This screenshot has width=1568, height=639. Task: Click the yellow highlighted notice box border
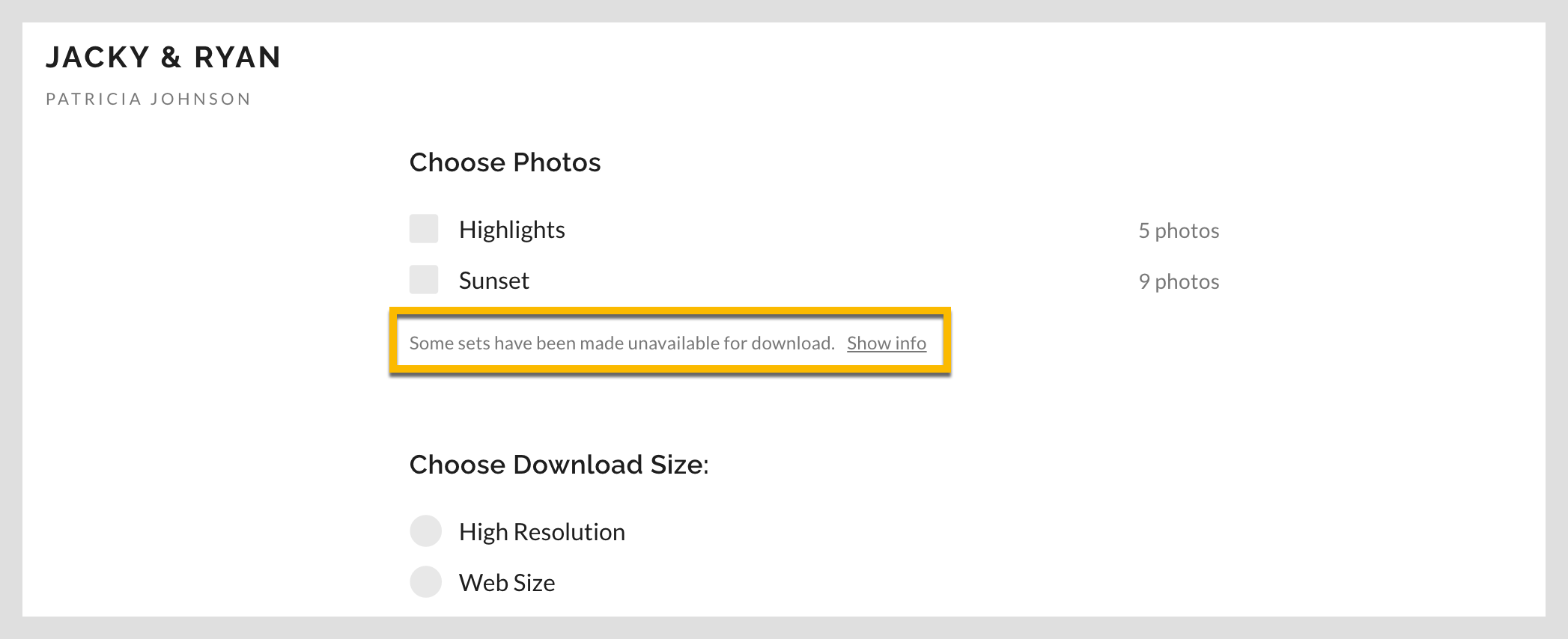(669, 311)
